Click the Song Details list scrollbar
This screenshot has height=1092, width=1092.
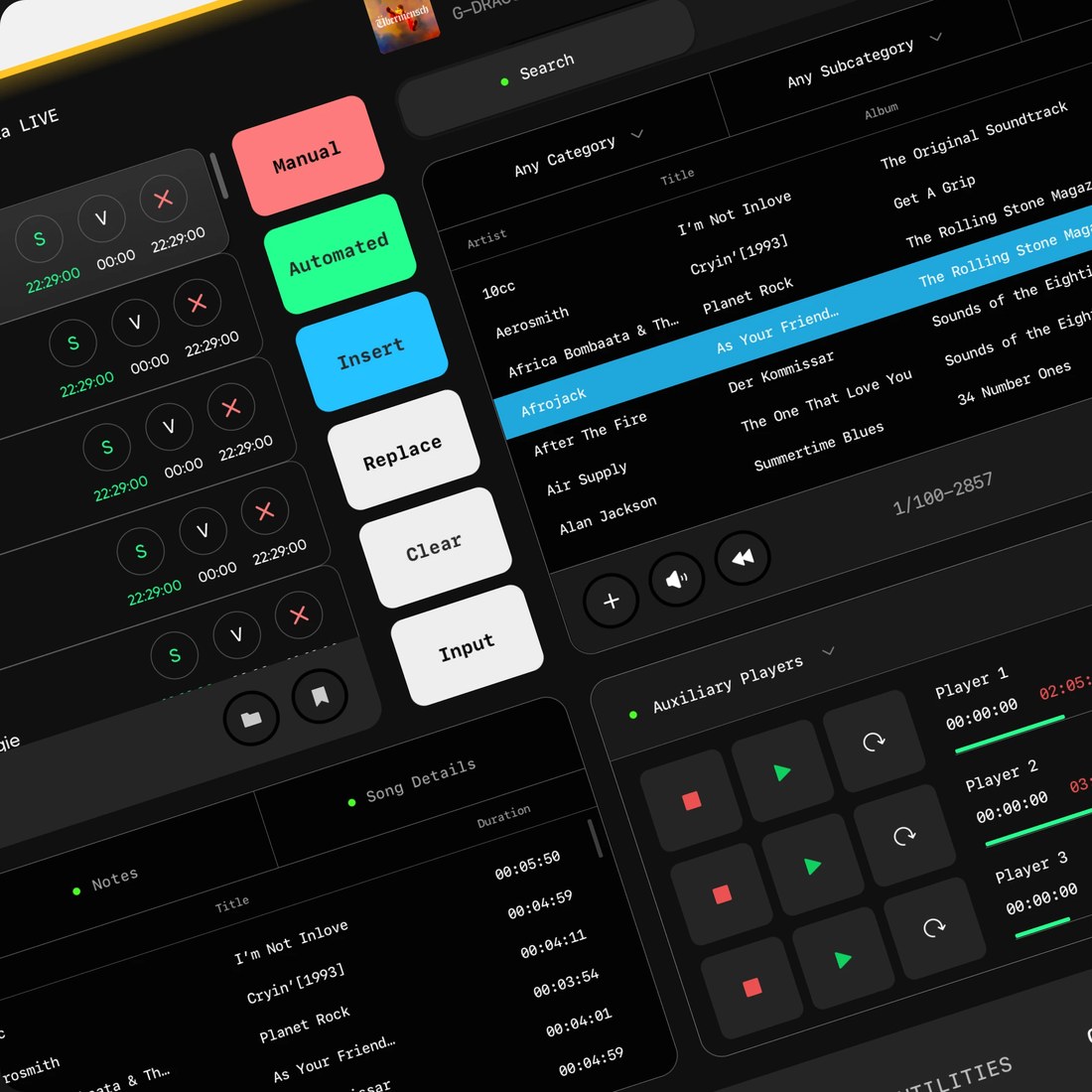coord(596,839)
